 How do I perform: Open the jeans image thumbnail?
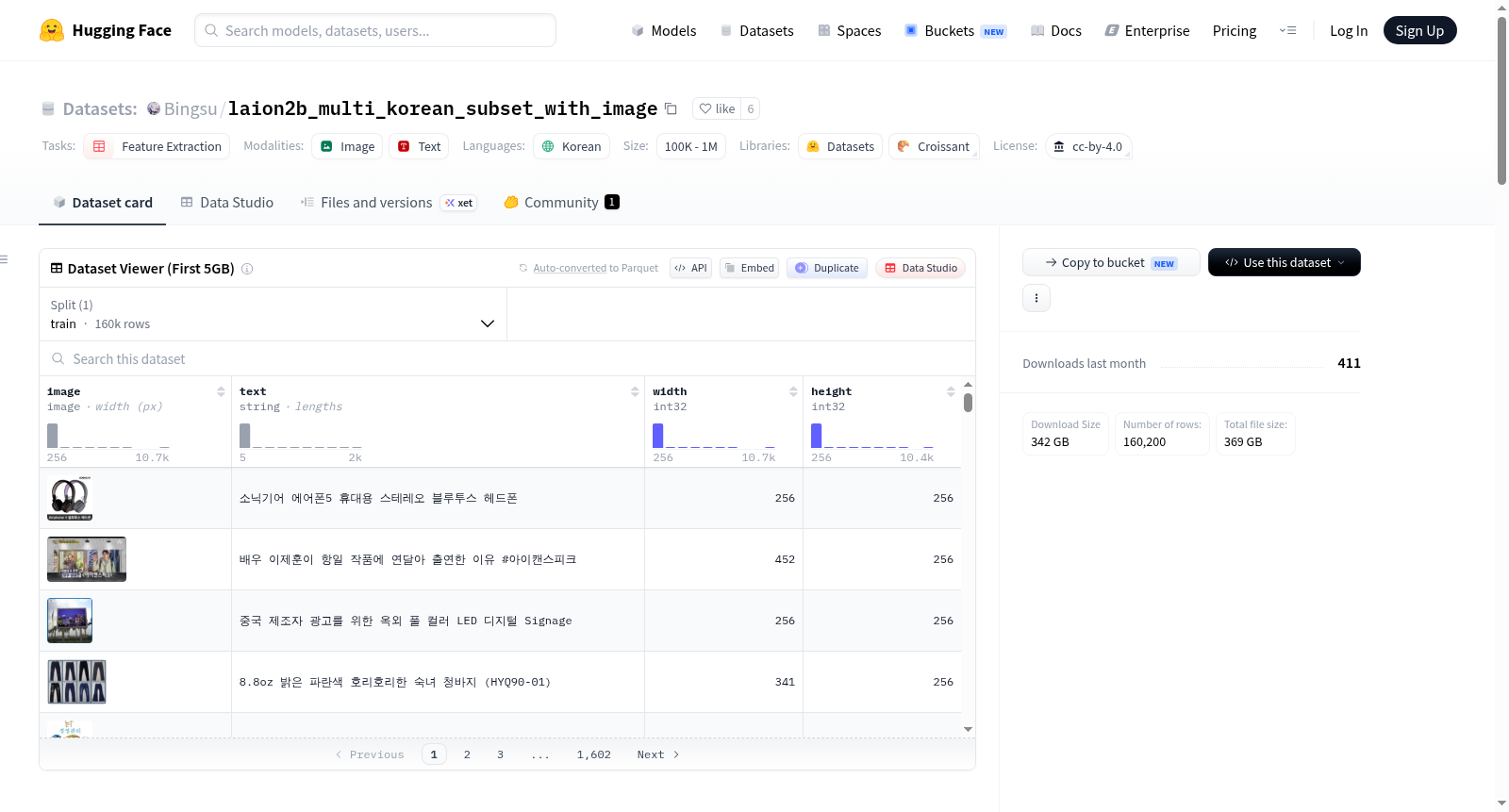click(x=76, y=682)
